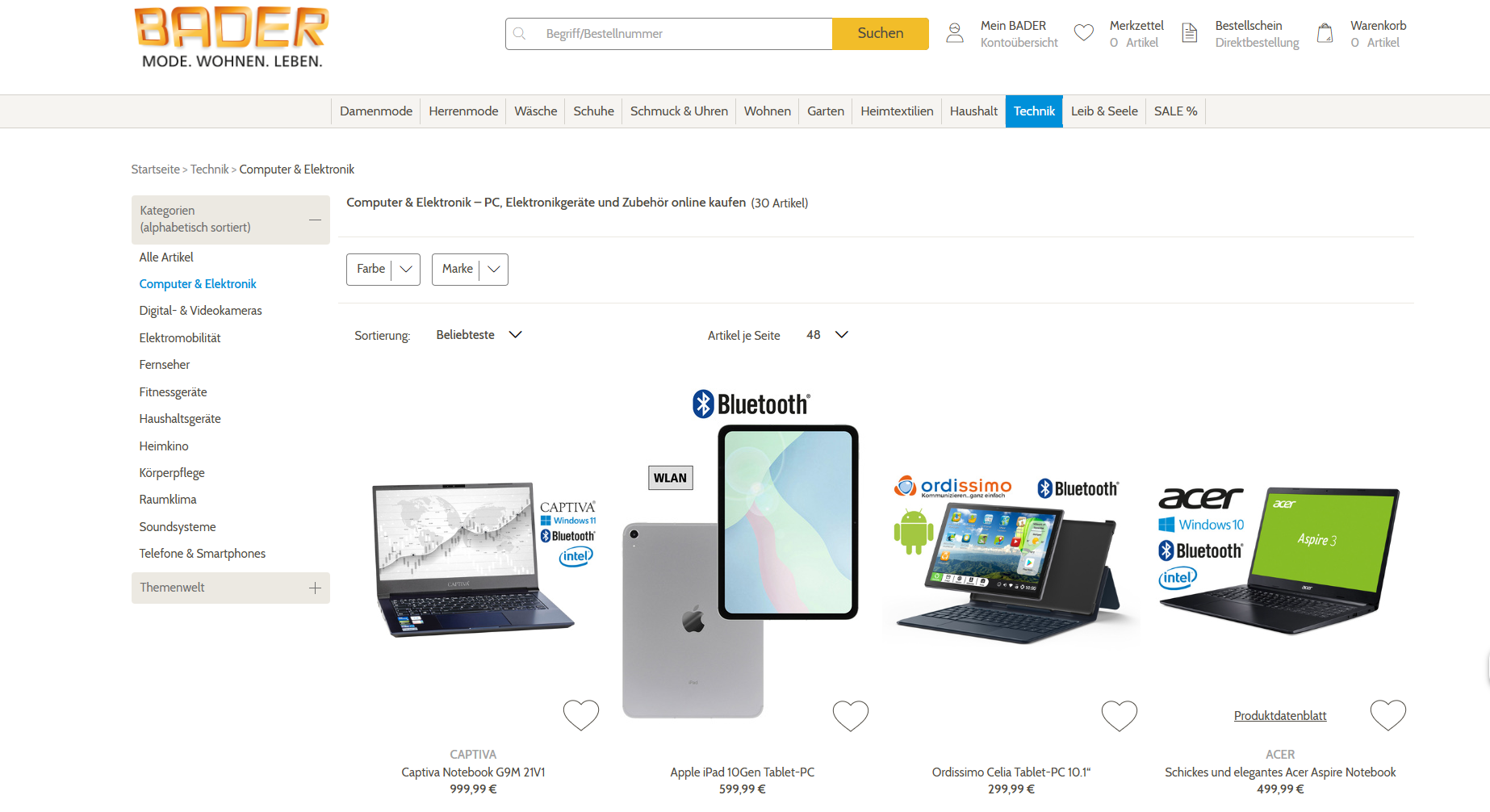Viewport: 1490px width, 812px height.
Task: Add Captiva Notebook to wishlist via heart
Action: point(581,715)
